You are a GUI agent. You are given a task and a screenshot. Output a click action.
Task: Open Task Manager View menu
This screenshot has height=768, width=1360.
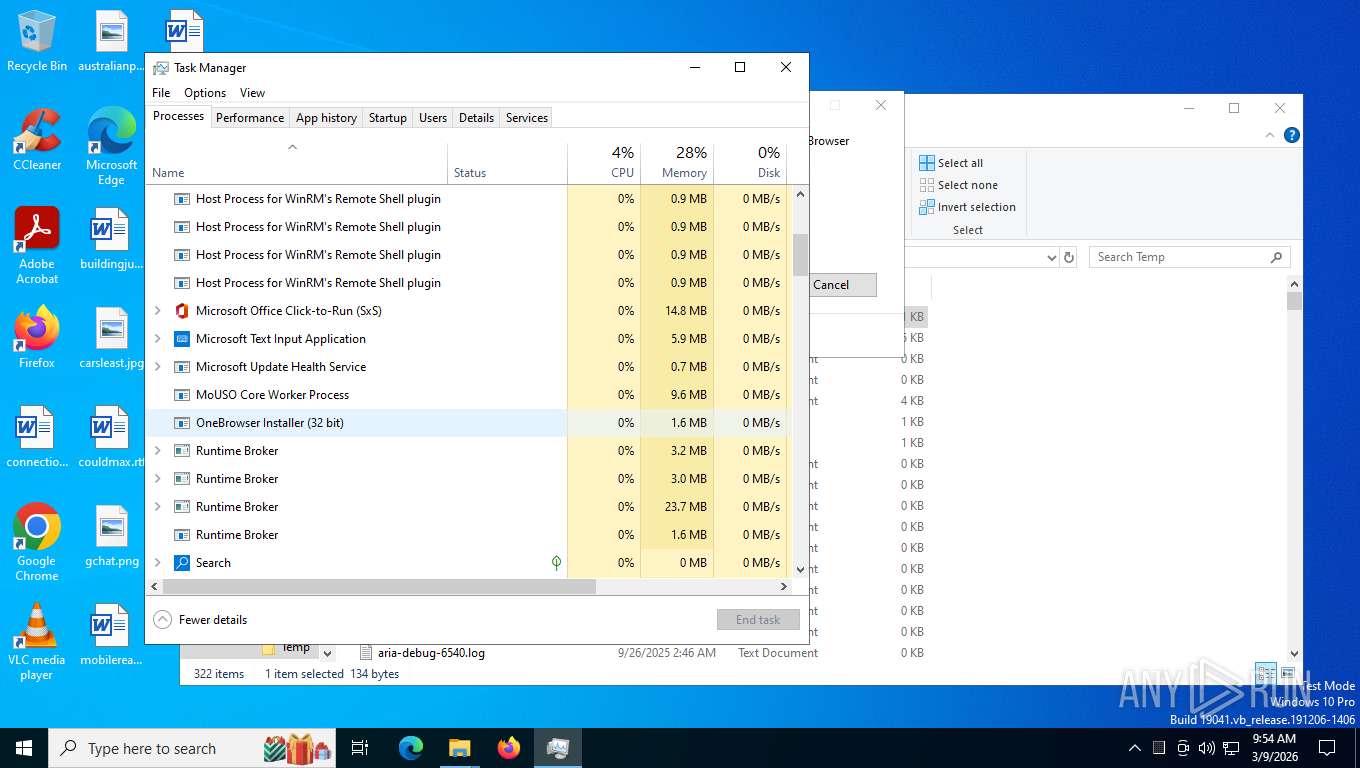pos(252,93)
